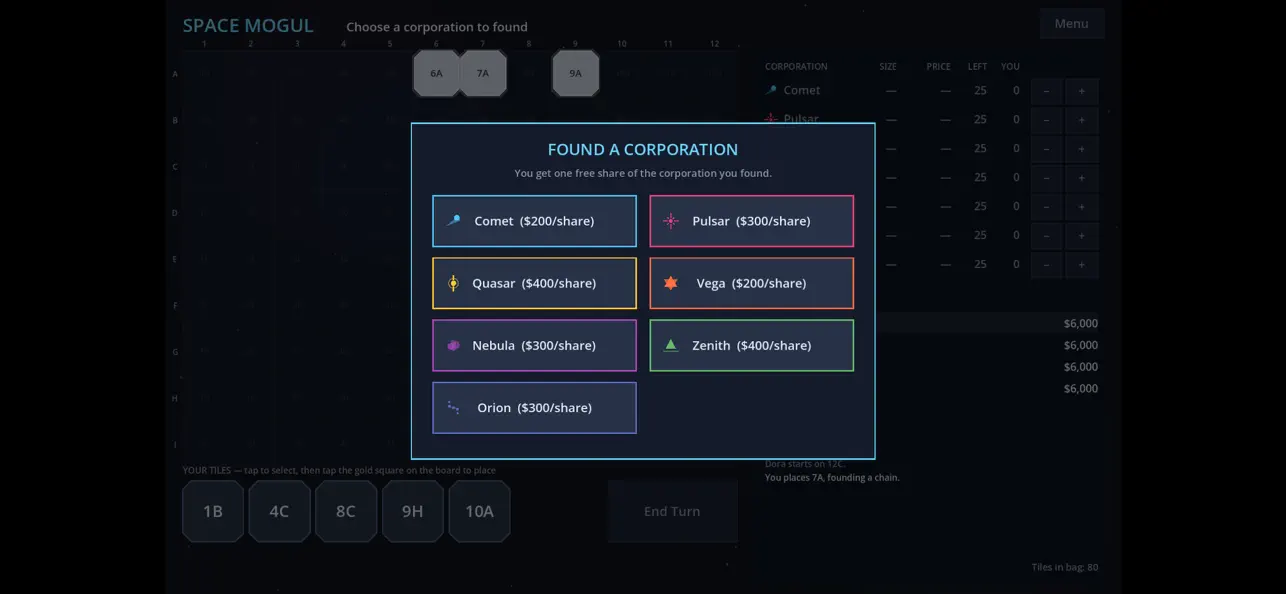The width and height of the screenshot is (1286, 594).
Task: Click the green Zenith triangle icon
Action: point(671,345)
